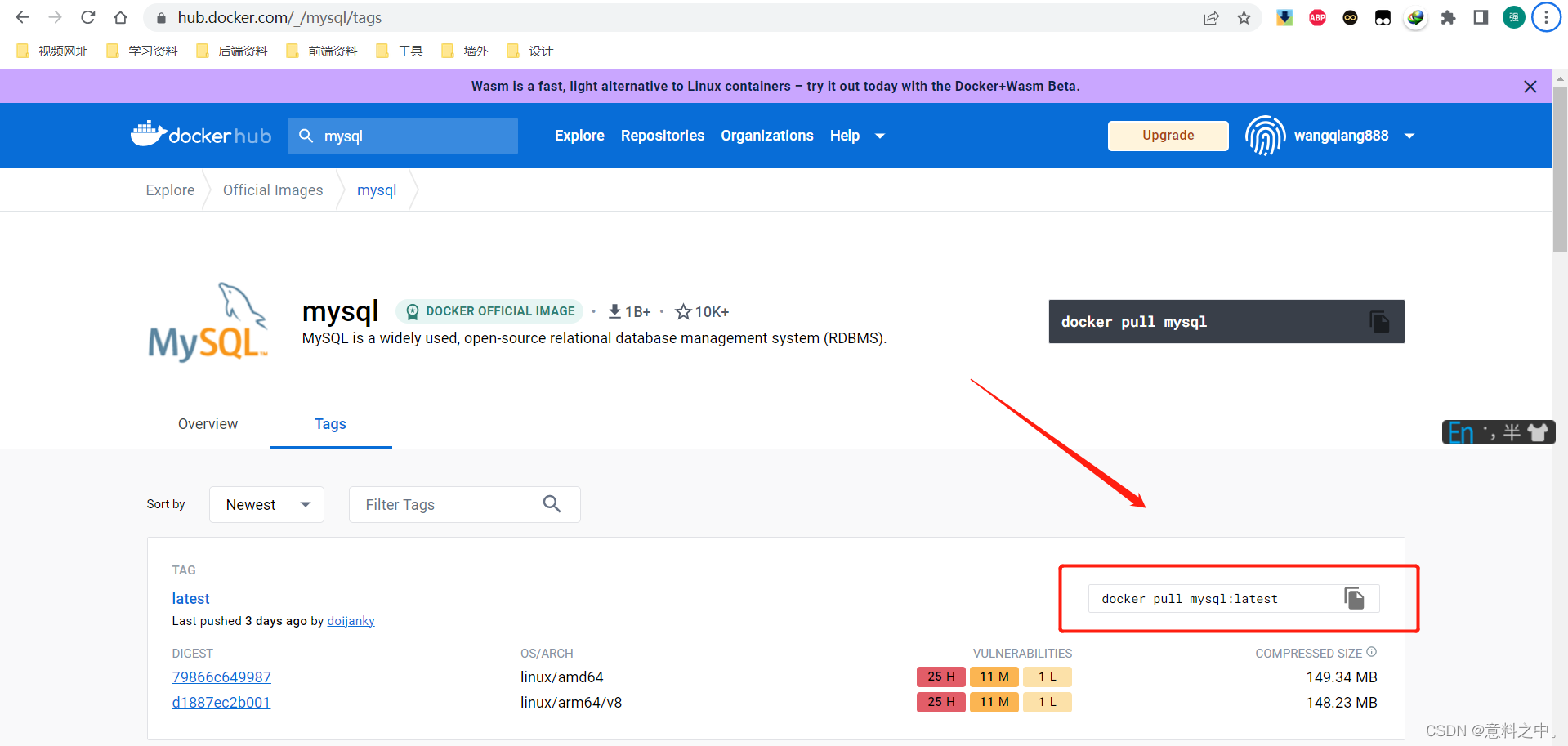Image resolution: width=1568 pixels, height=746 pixels.
Task: Click the Filter Tags search icon
Action: click(x=552, y=504)
